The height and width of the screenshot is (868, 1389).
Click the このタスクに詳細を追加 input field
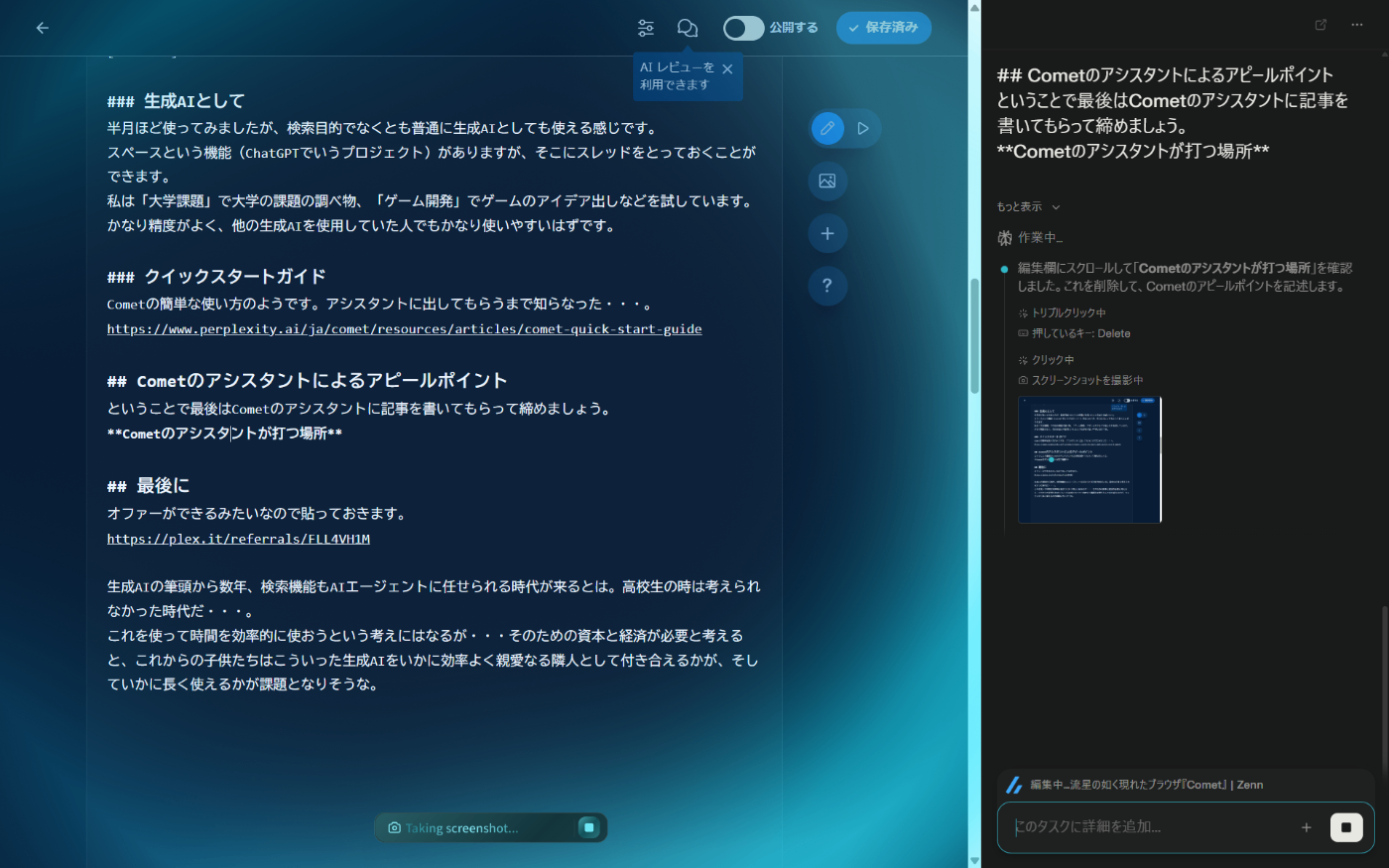tap(1151, 827)
